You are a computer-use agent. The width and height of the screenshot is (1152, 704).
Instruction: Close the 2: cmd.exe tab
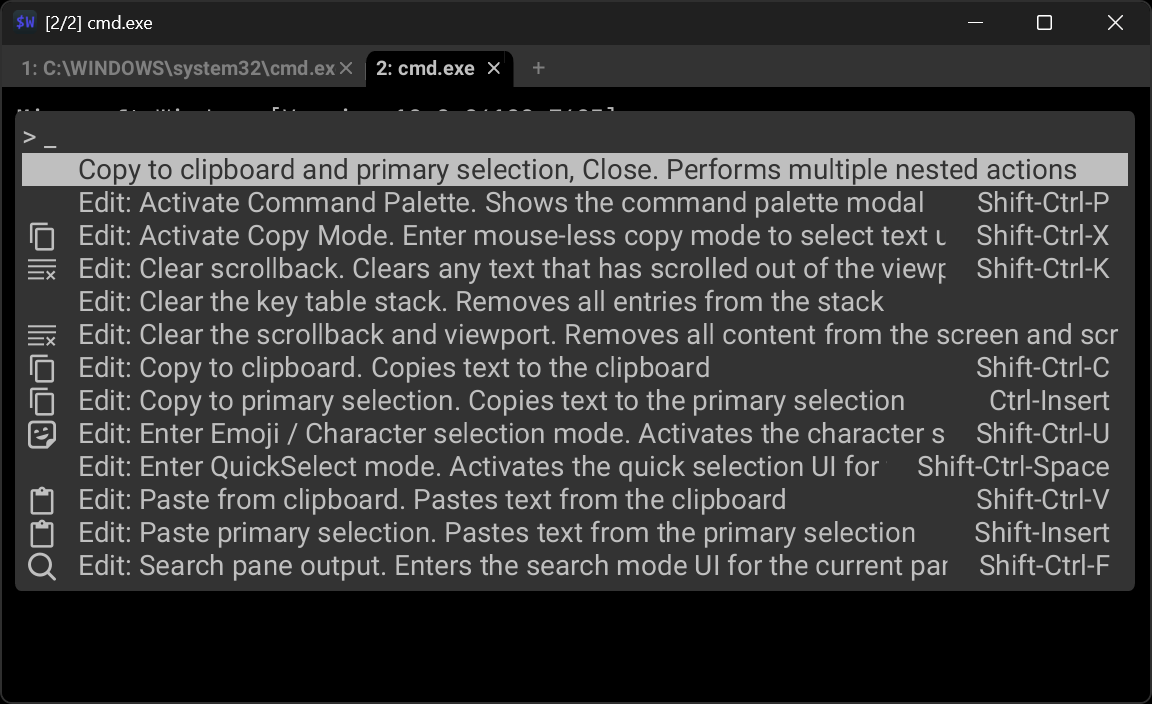493,68
